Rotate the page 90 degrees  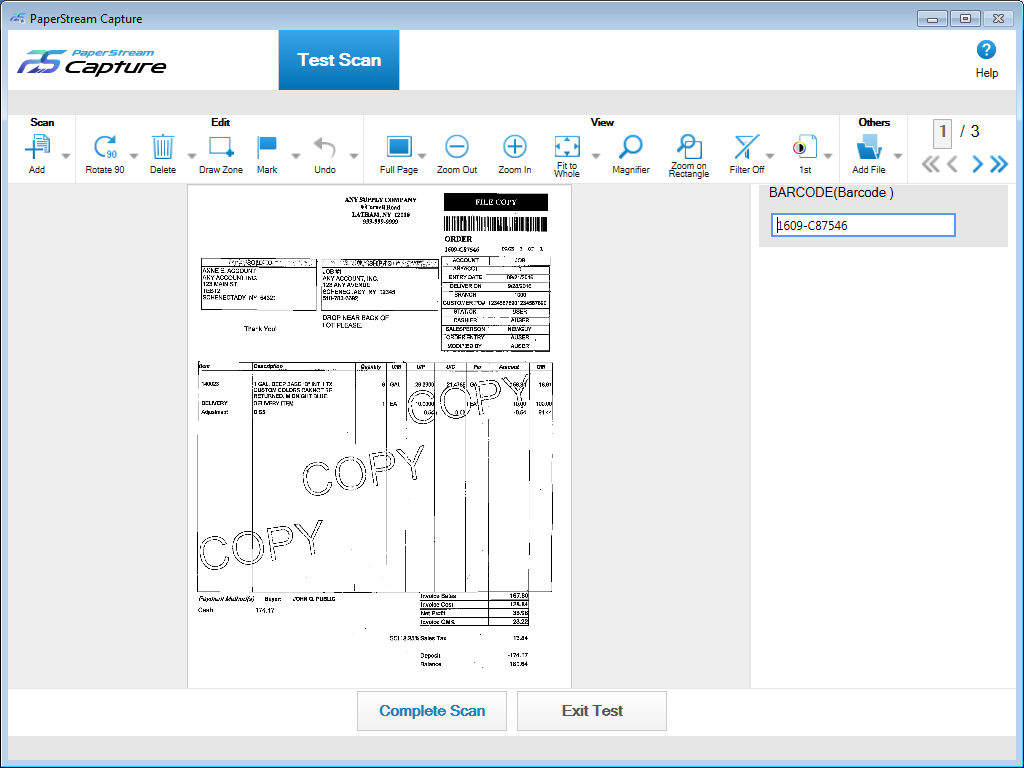pyautogui.click(x=105, y=148)
